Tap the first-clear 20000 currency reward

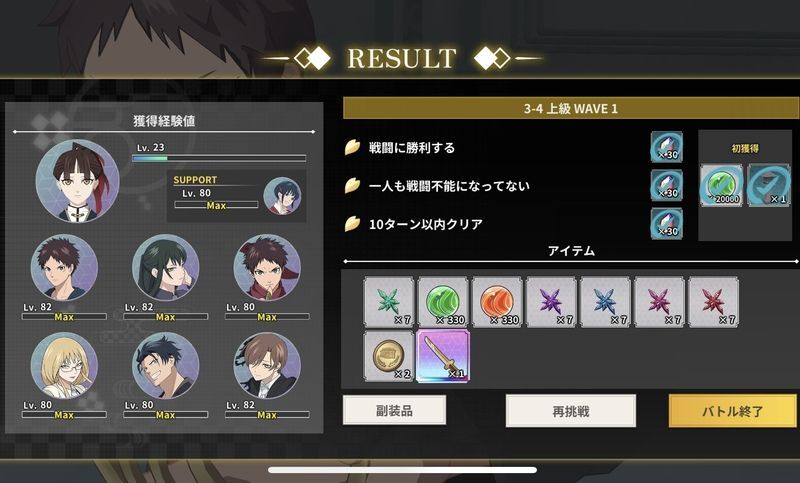click(x=721, y=185)
